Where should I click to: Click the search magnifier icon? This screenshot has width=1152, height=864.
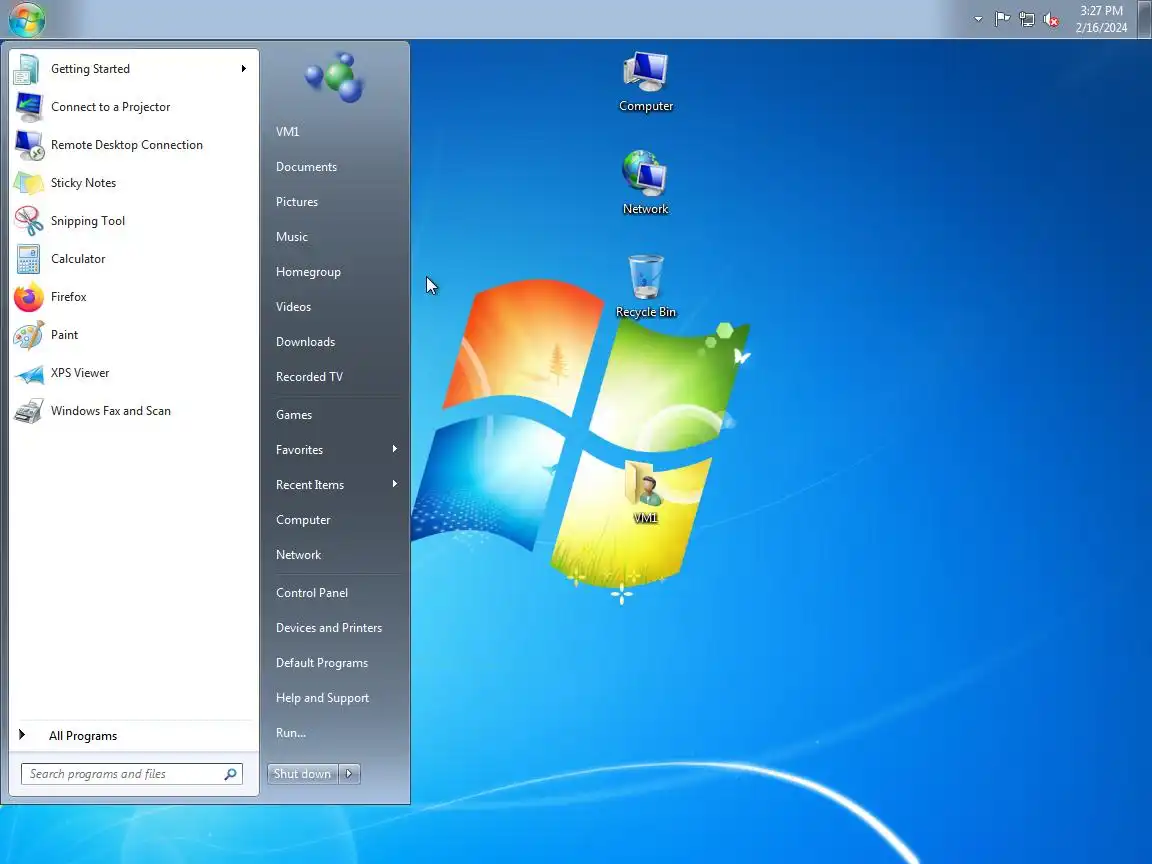230,774
